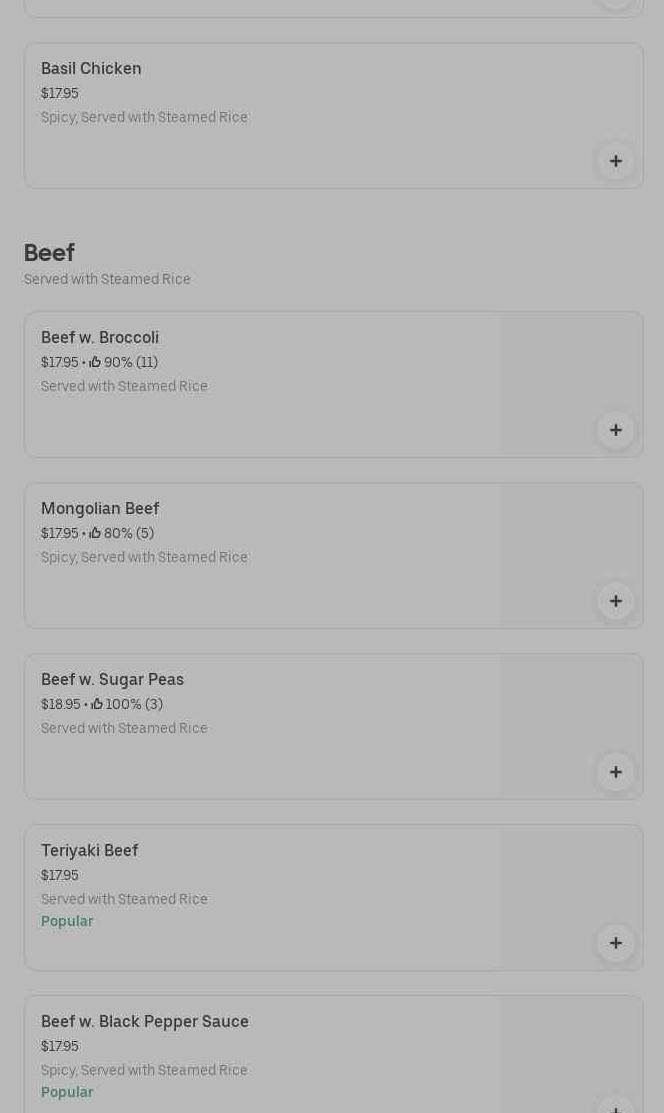The width and height of the screenshot is (664, 1113).
Task: Open the Beef w. Broccoli item title
Action: coord(100,337)
